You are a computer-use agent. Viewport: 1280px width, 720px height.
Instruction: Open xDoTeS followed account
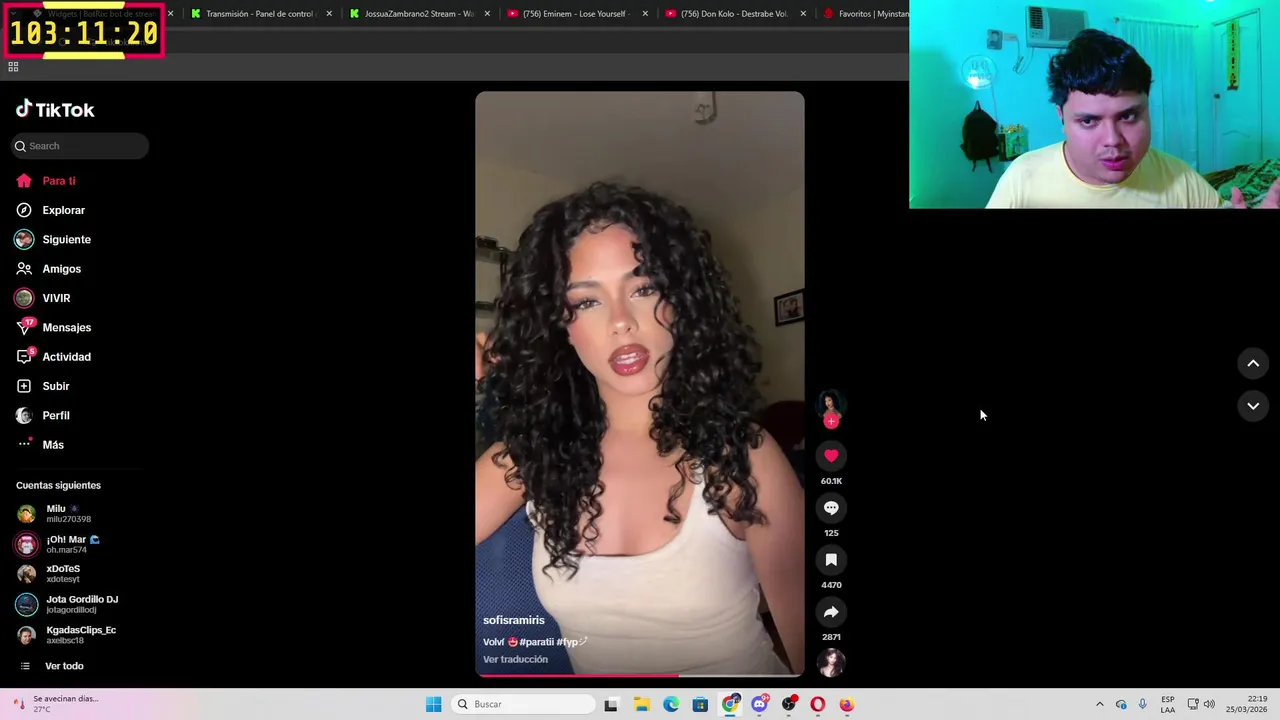tap(49, 574)
